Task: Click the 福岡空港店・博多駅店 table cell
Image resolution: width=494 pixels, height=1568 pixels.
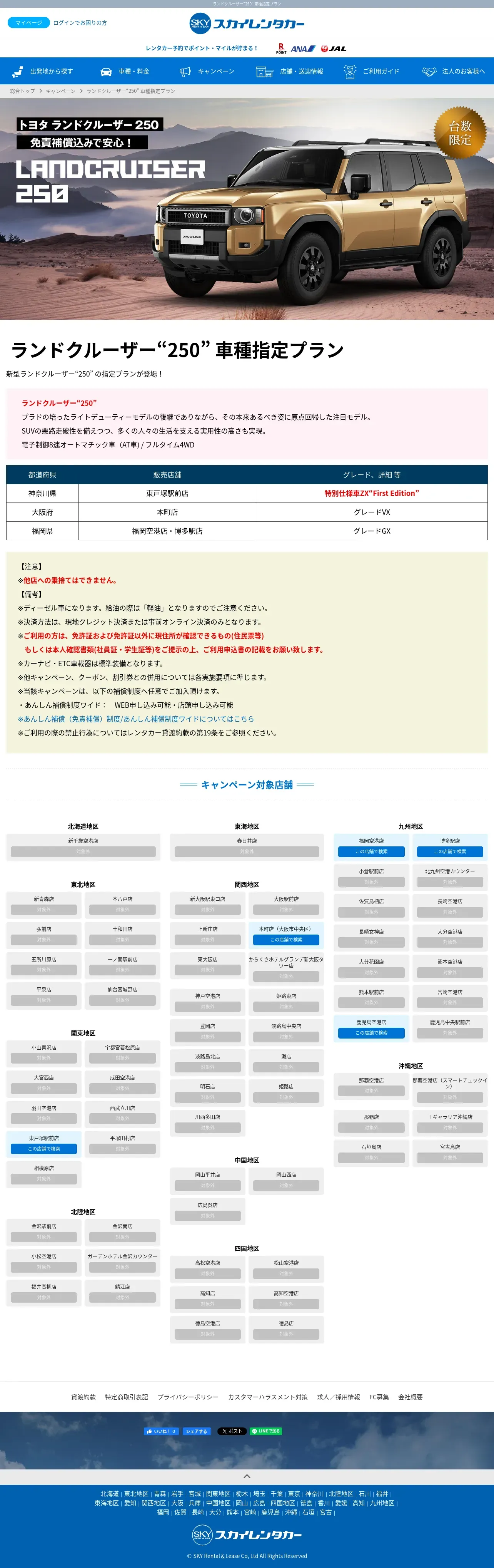Action: pos(167,531)
